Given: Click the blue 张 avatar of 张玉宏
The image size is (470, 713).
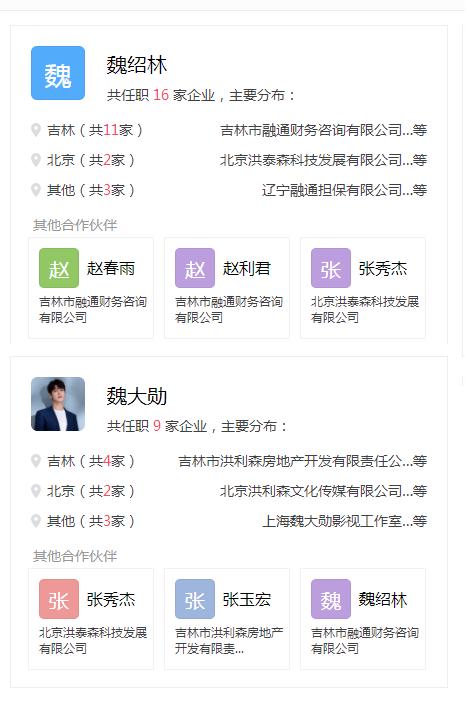Looking at the screenshot, I should coord(195,599).
